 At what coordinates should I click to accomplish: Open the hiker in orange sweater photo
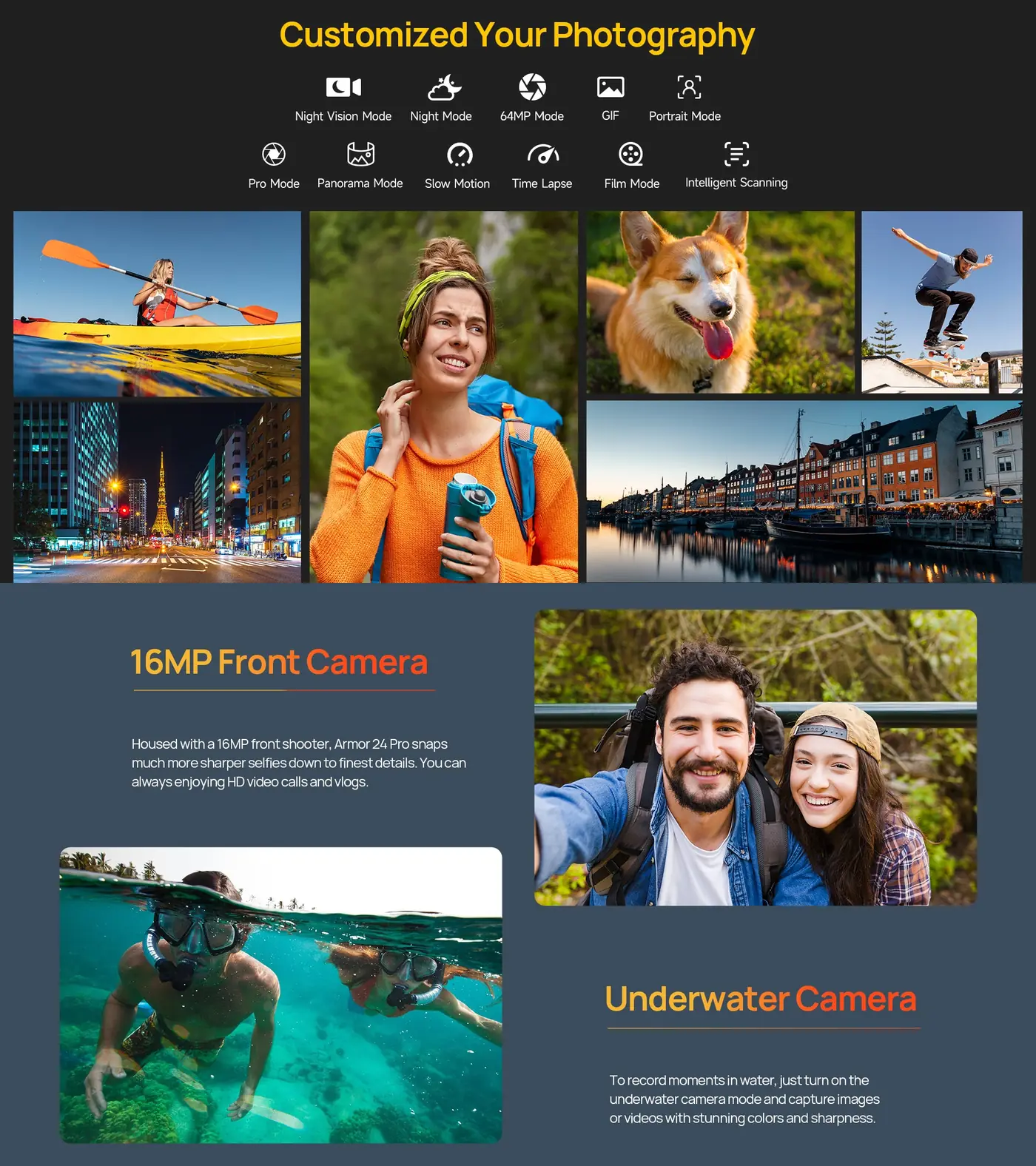coord(443,397)
